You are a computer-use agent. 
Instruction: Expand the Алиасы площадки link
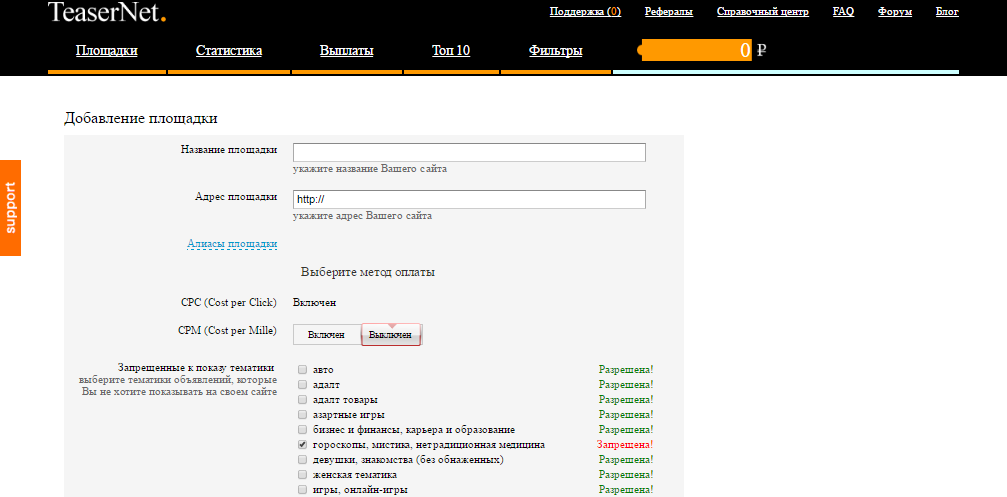232,243
